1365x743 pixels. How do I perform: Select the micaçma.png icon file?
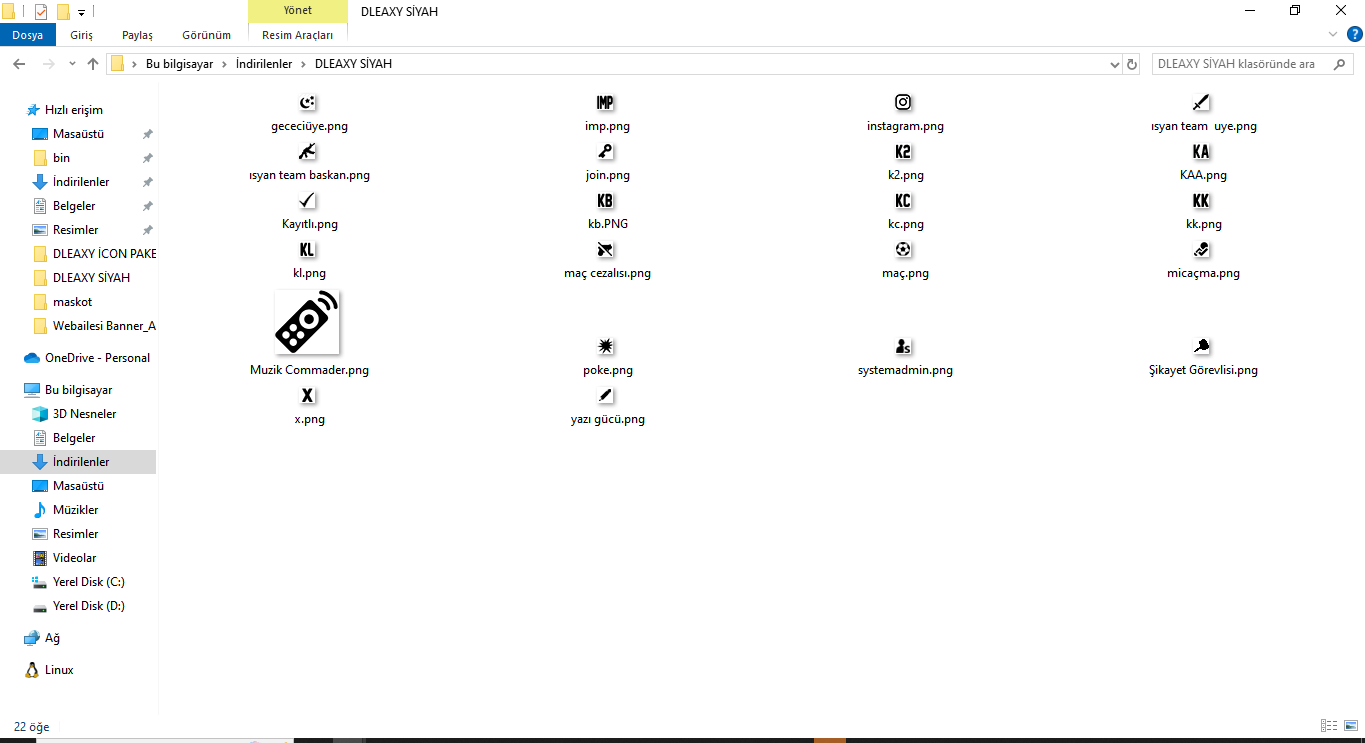[x=1203, y=250]
